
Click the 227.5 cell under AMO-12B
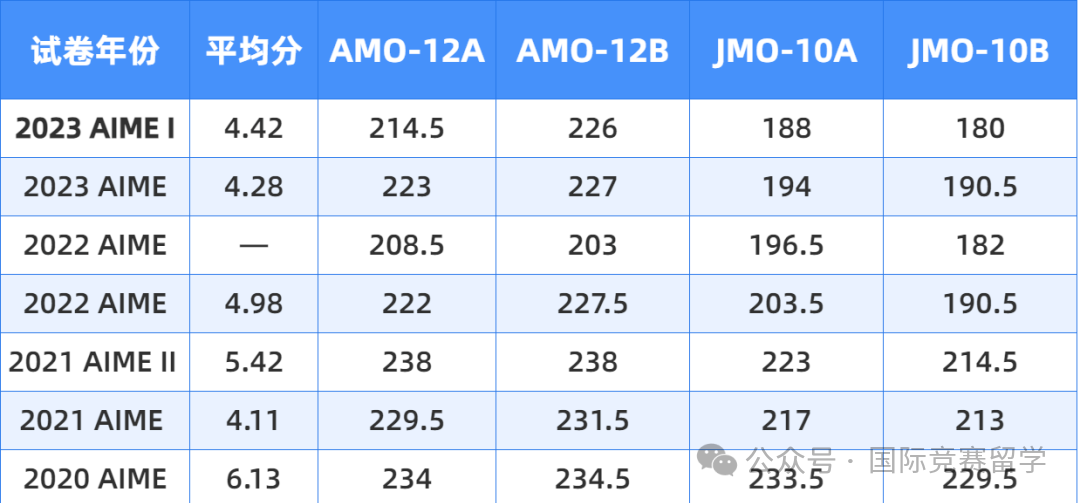coord(592,304)
